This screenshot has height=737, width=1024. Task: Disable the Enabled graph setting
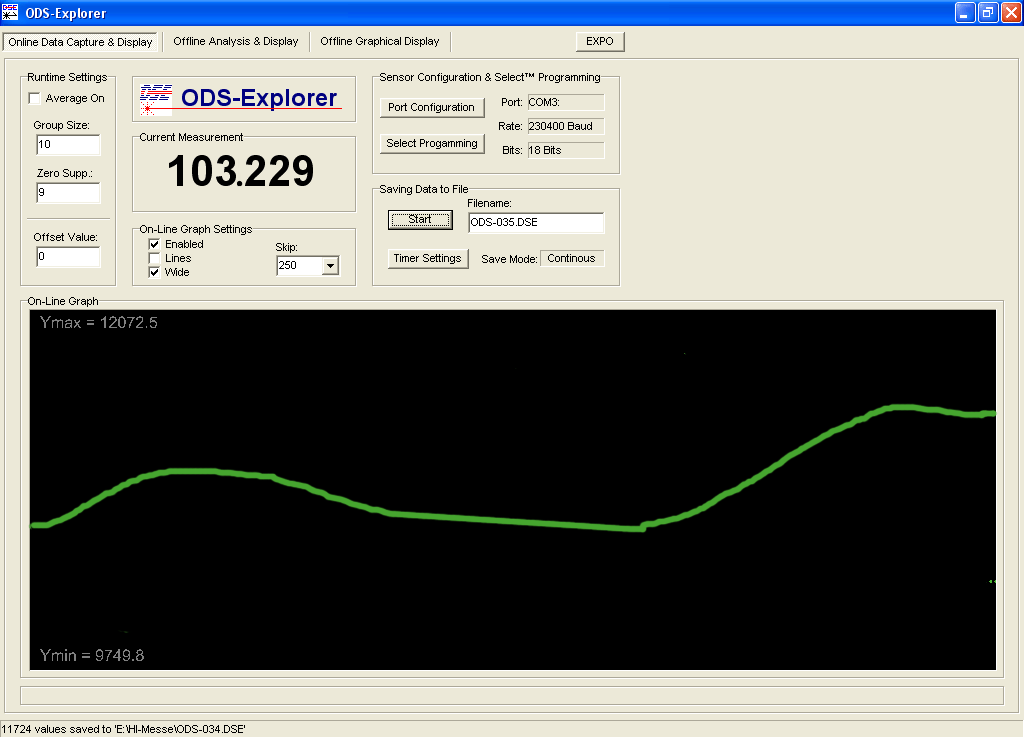tap(154, 243)
